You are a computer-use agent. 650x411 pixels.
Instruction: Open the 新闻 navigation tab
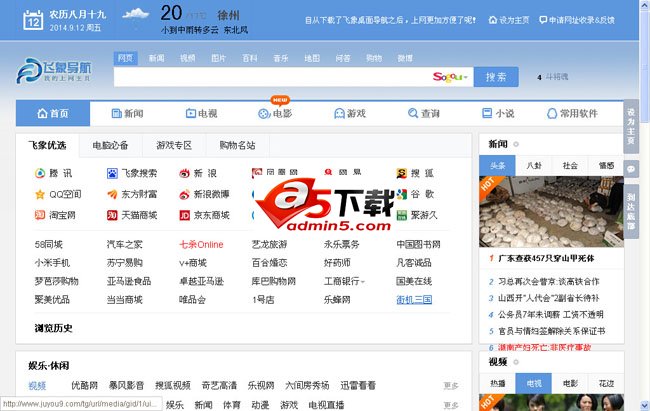pyautogui.click(x=127, y=113)
